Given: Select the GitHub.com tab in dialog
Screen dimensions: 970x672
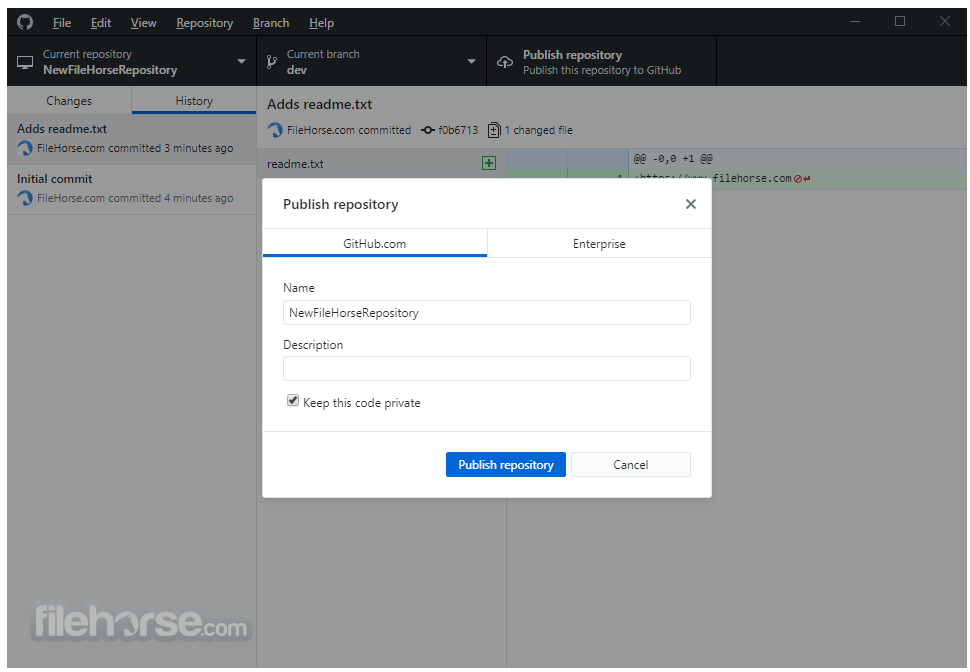Looking at the screenshot, I should coord(375,244).
